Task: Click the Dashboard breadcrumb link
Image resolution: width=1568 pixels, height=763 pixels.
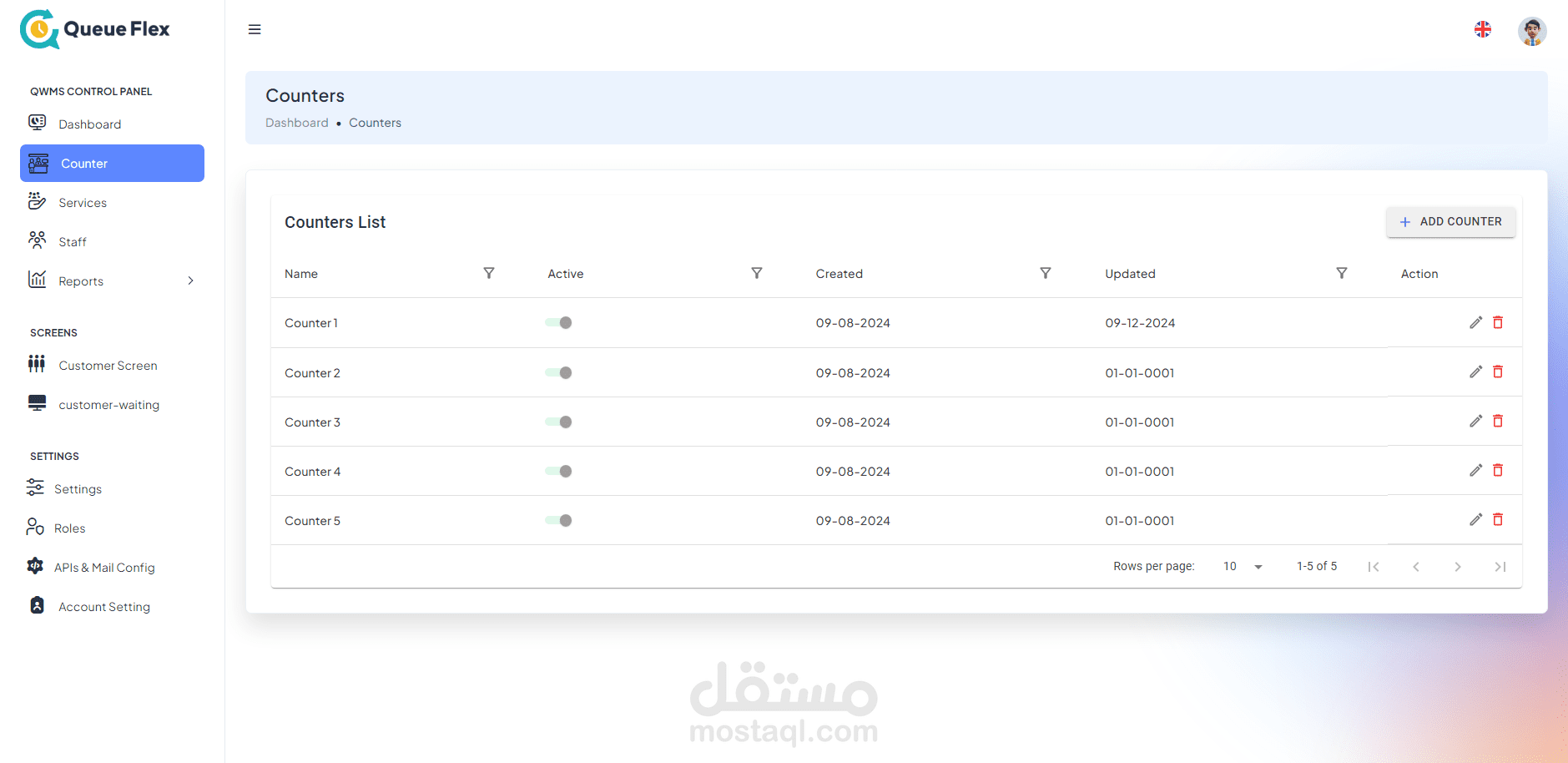Action: [297, 123]
